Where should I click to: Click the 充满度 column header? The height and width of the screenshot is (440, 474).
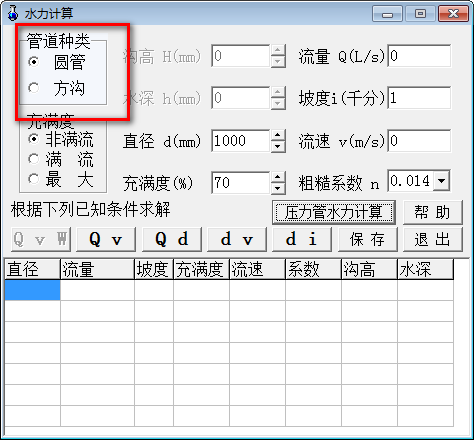pyautogui.click(x=201, y=269)
